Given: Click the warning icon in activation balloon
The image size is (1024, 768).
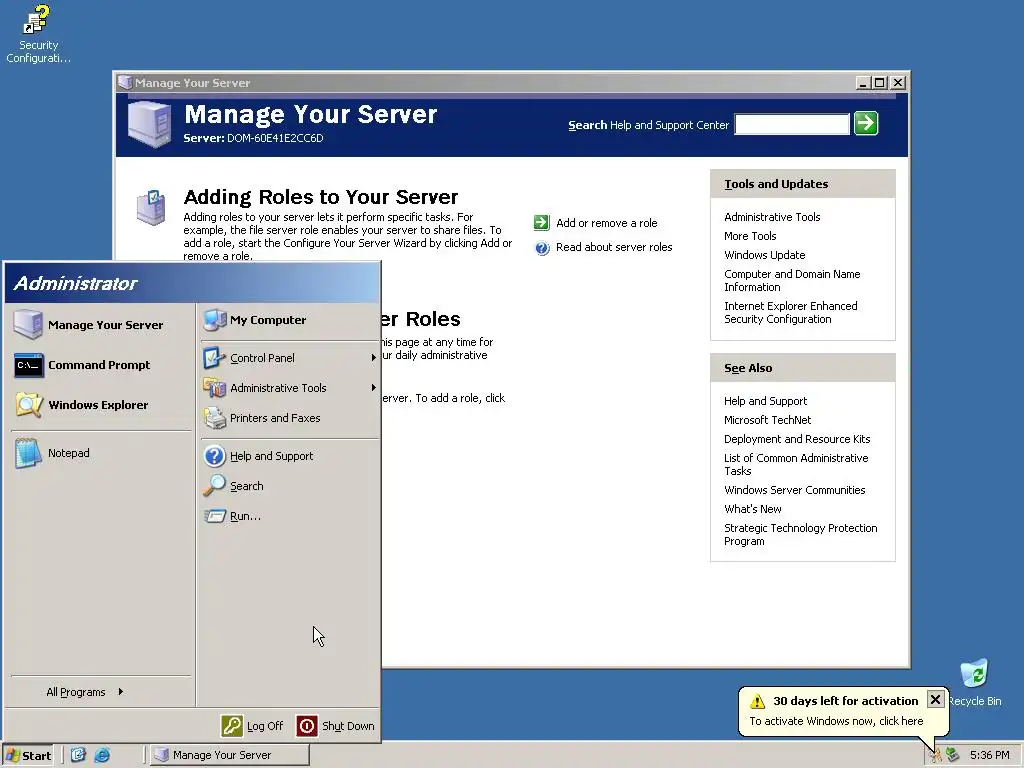Looking at the screenshot, I should [x=758, y=701].
